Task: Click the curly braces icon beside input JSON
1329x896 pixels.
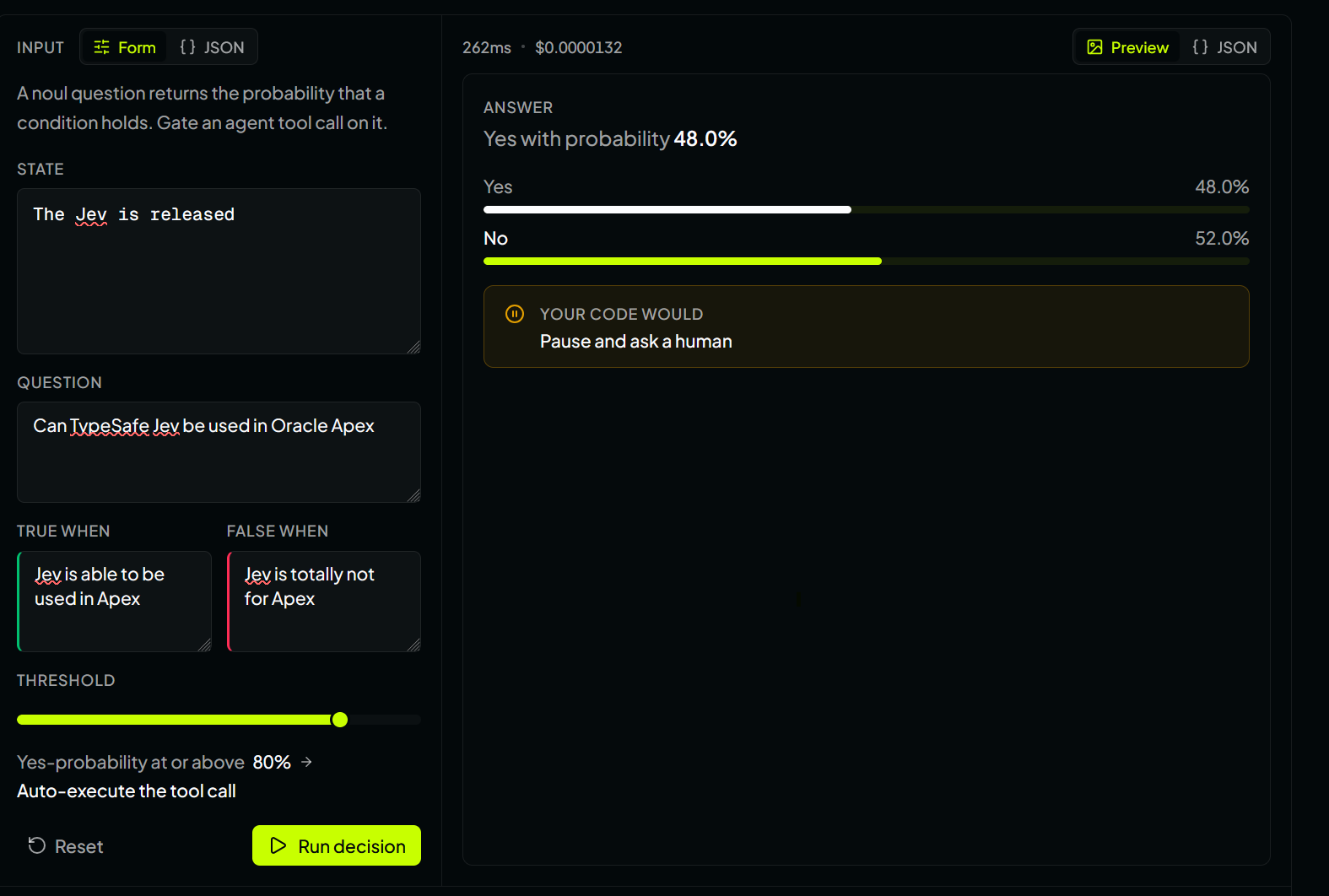Action: (187, 47)
